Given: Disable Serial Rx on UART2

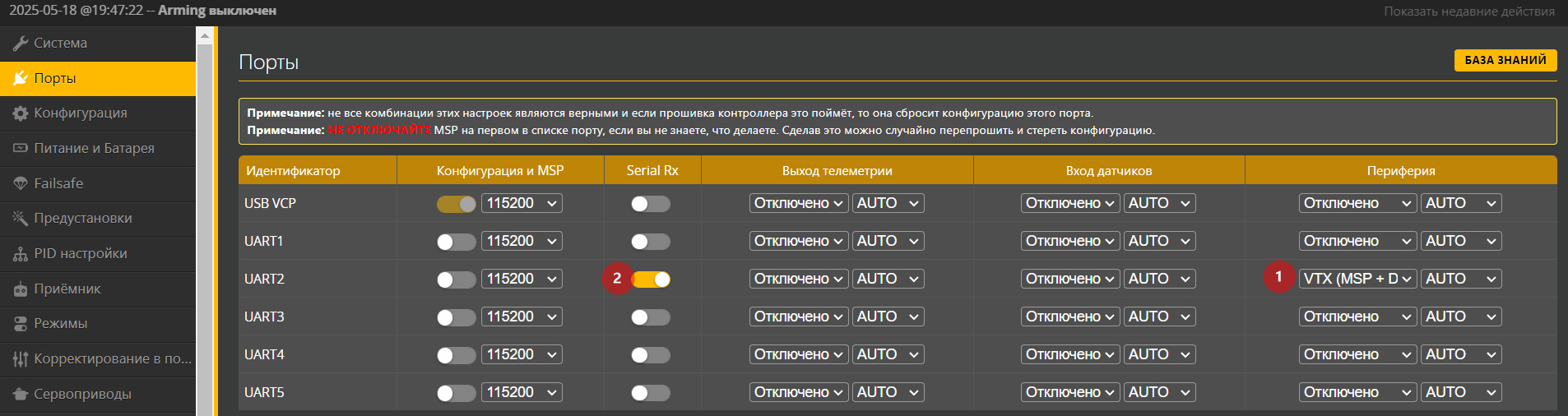Looking at the screenshot, I should pyautogui.click(x=651, y=280).
